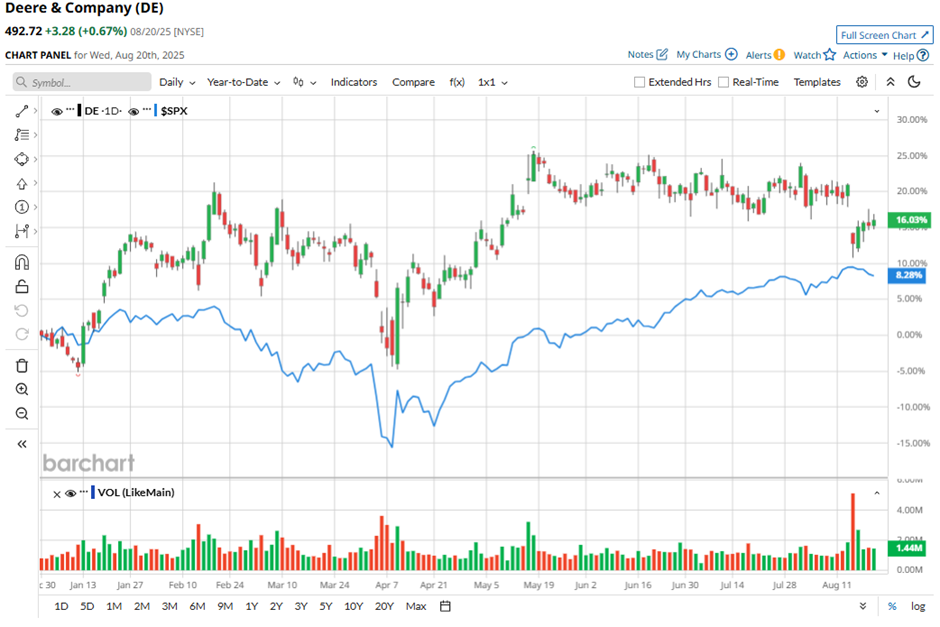Enable the Real-Time checkbox
This screenshot has width=940, height=627.
(x=724, y=82)
